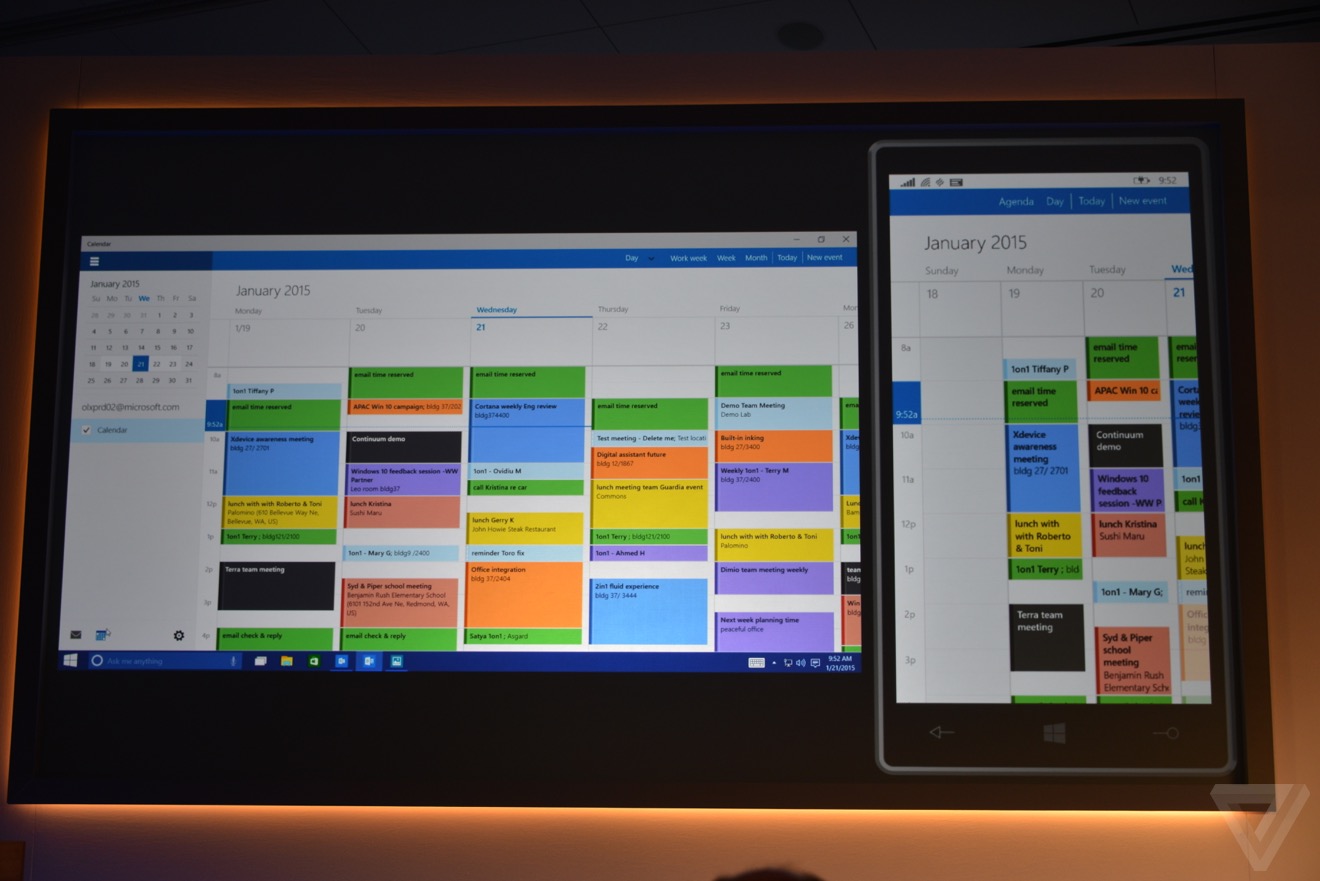Screen dimensions: 1320x881
Task: Open the touch keyboard from system tray
Action: coord(756,662)
